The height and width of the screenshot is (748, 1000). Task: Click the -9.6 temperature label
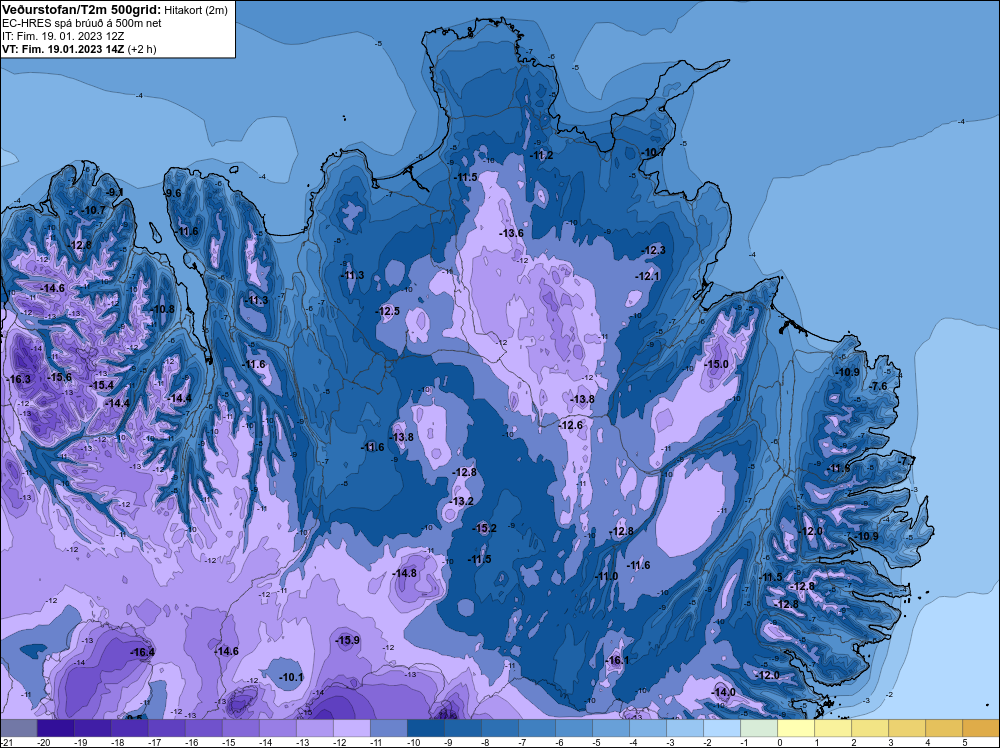(172, 193)
